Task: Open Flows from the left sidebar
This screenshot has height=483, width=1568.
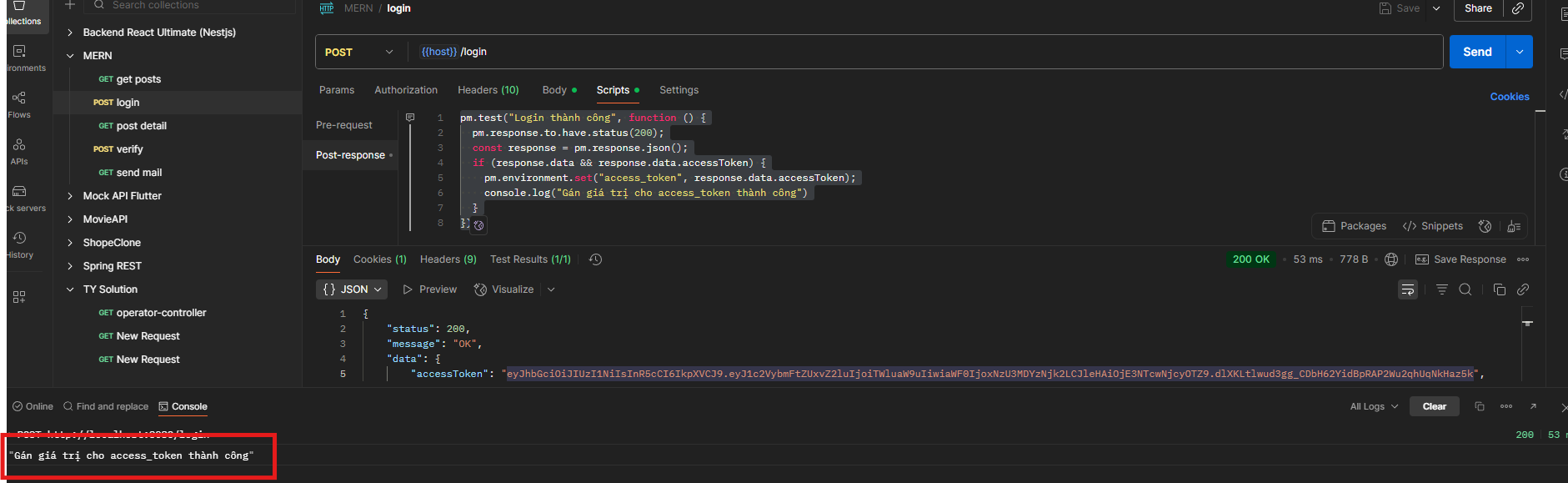Action: 19,104
